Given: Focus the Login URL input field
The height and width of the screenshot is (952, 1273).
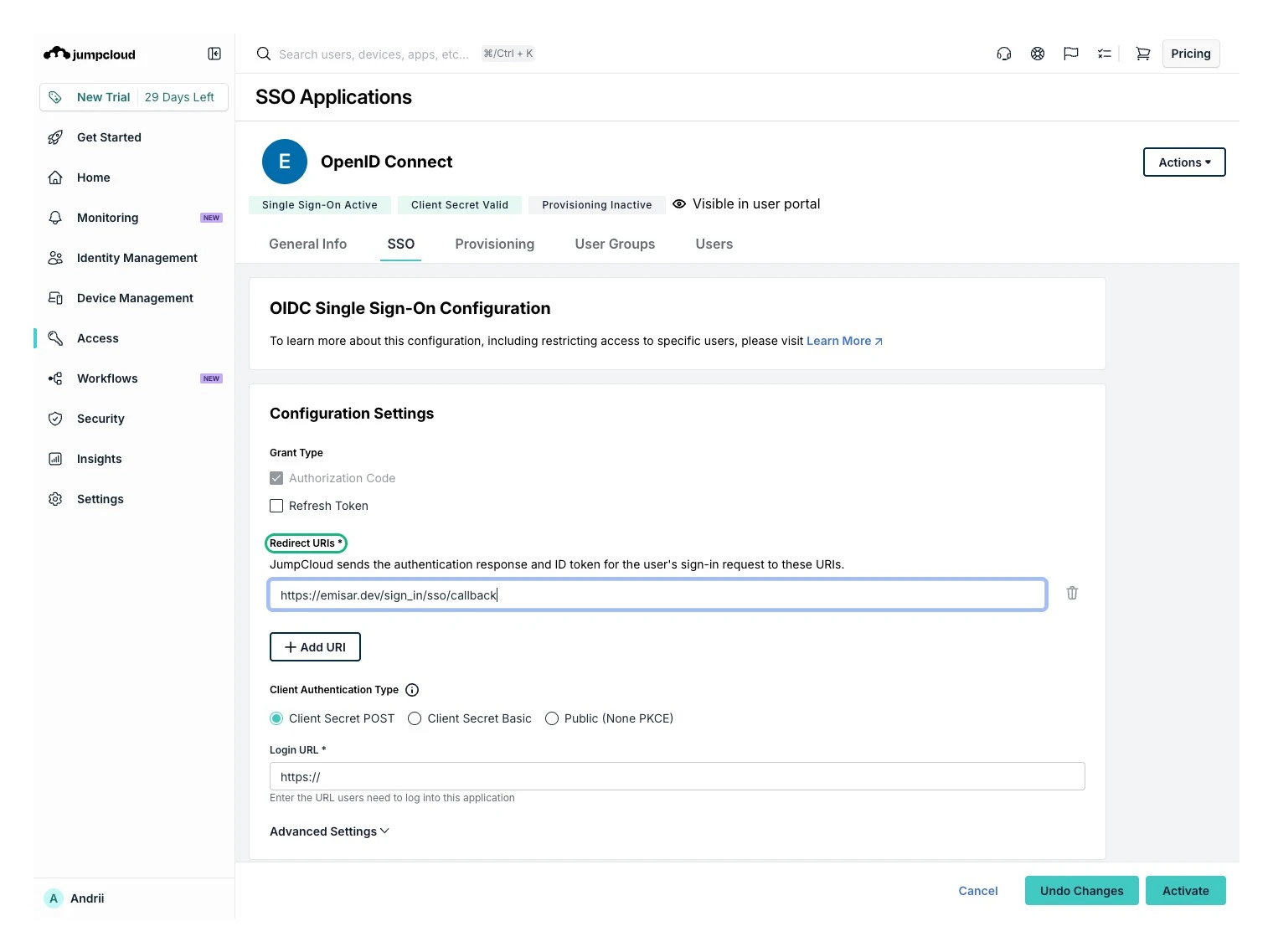Looking at the screenshot, I should [x=677, y=776].
